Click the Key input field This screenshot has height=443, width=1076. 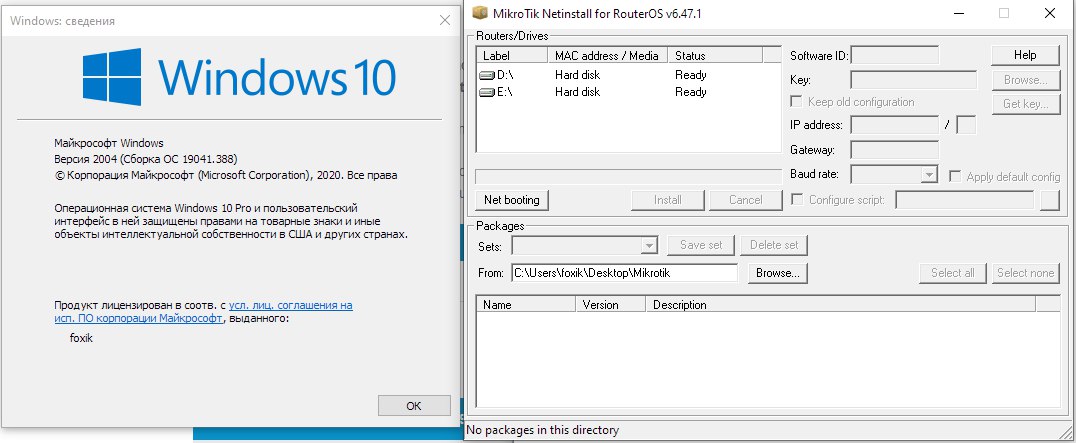[x=913, y=80]
